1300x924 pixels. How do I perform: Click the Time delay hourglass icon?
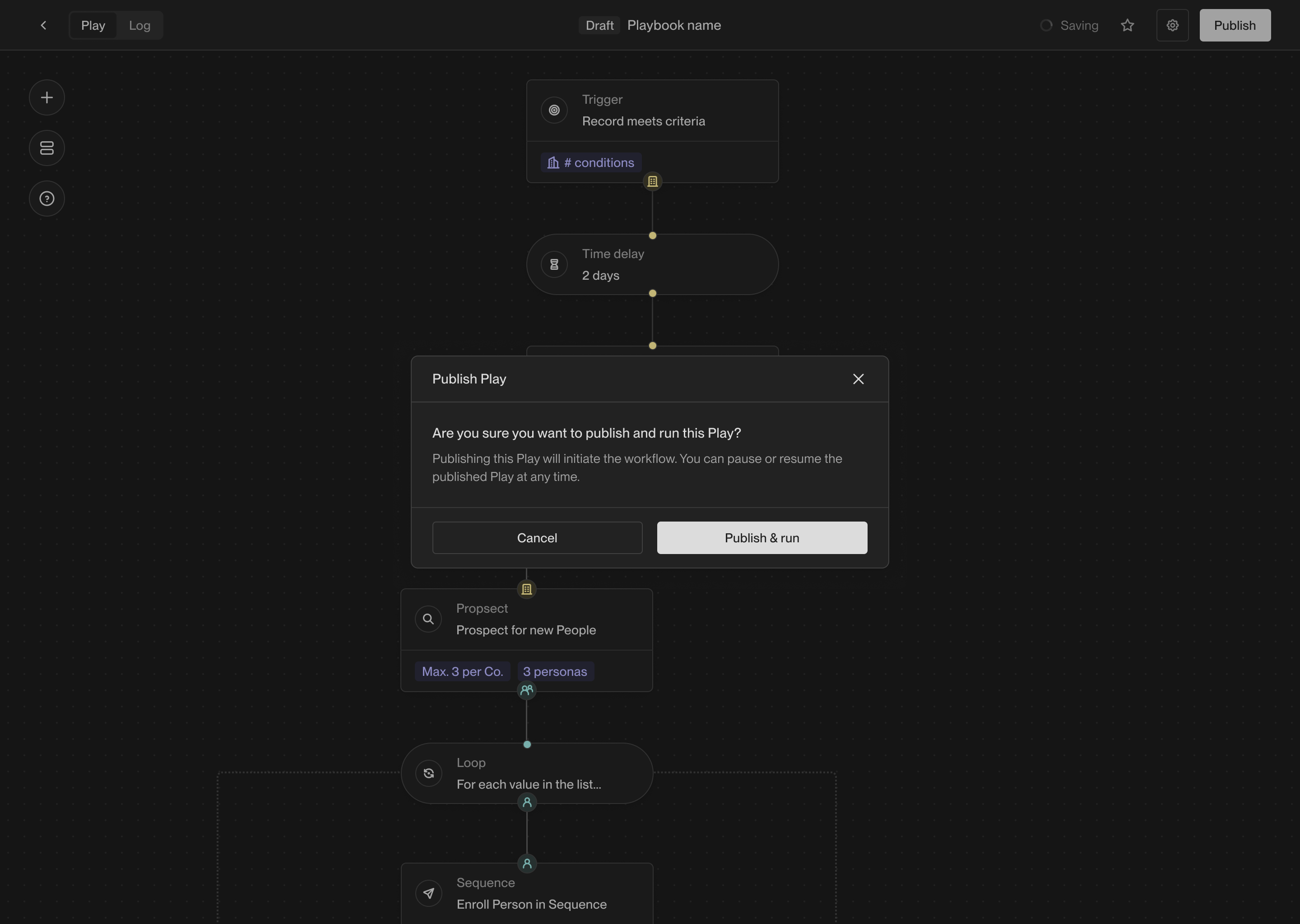coord(554,264)
